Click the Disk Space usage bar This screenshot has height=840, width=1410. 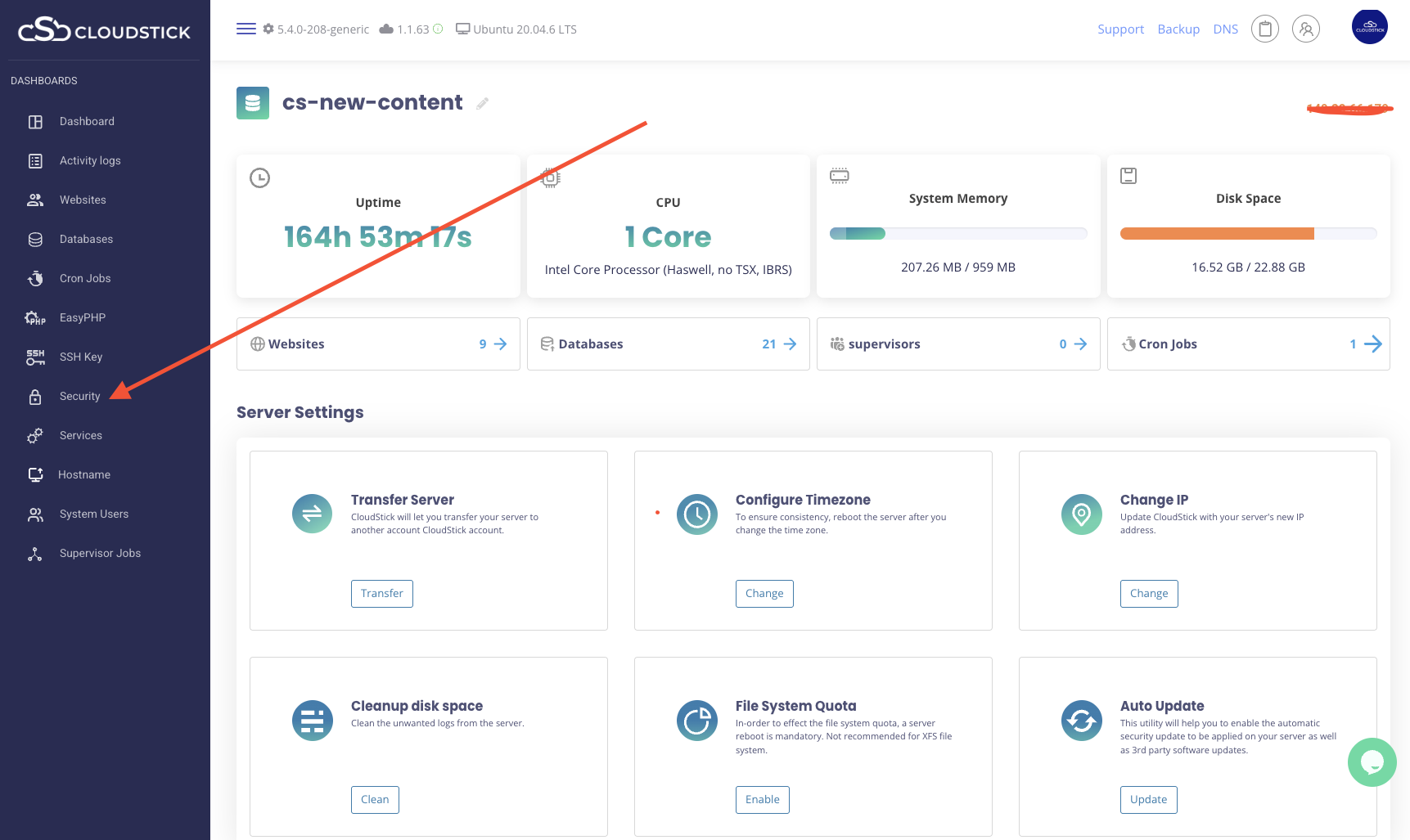coord(1248,234)
